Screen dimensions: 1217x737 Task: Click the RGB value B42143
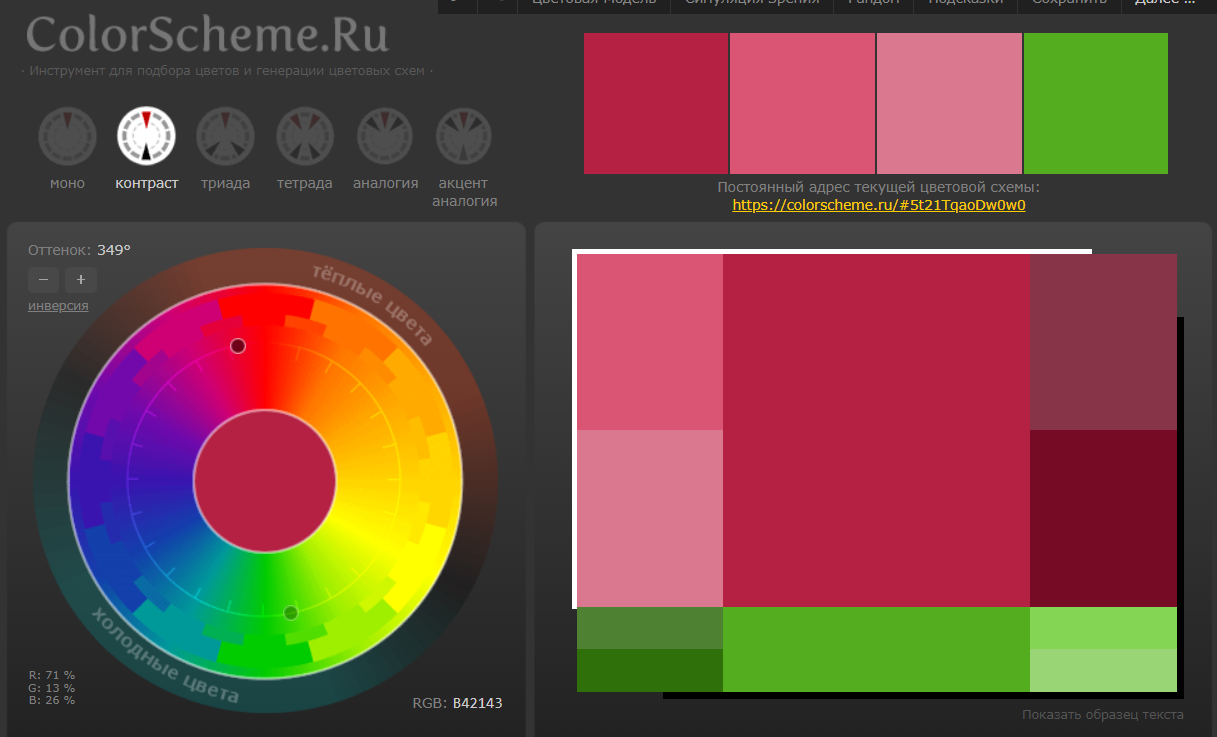click(x=477, y=703)
